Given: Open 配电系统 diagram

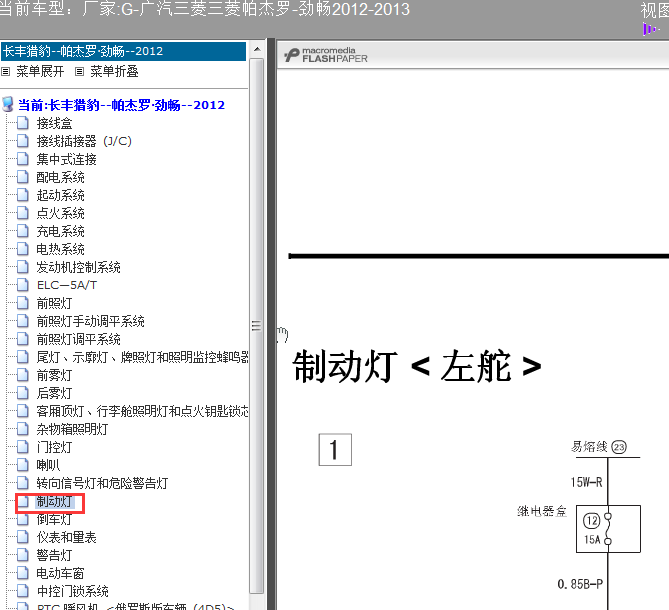Looking at the screenshot, I should tap(60, 177).
